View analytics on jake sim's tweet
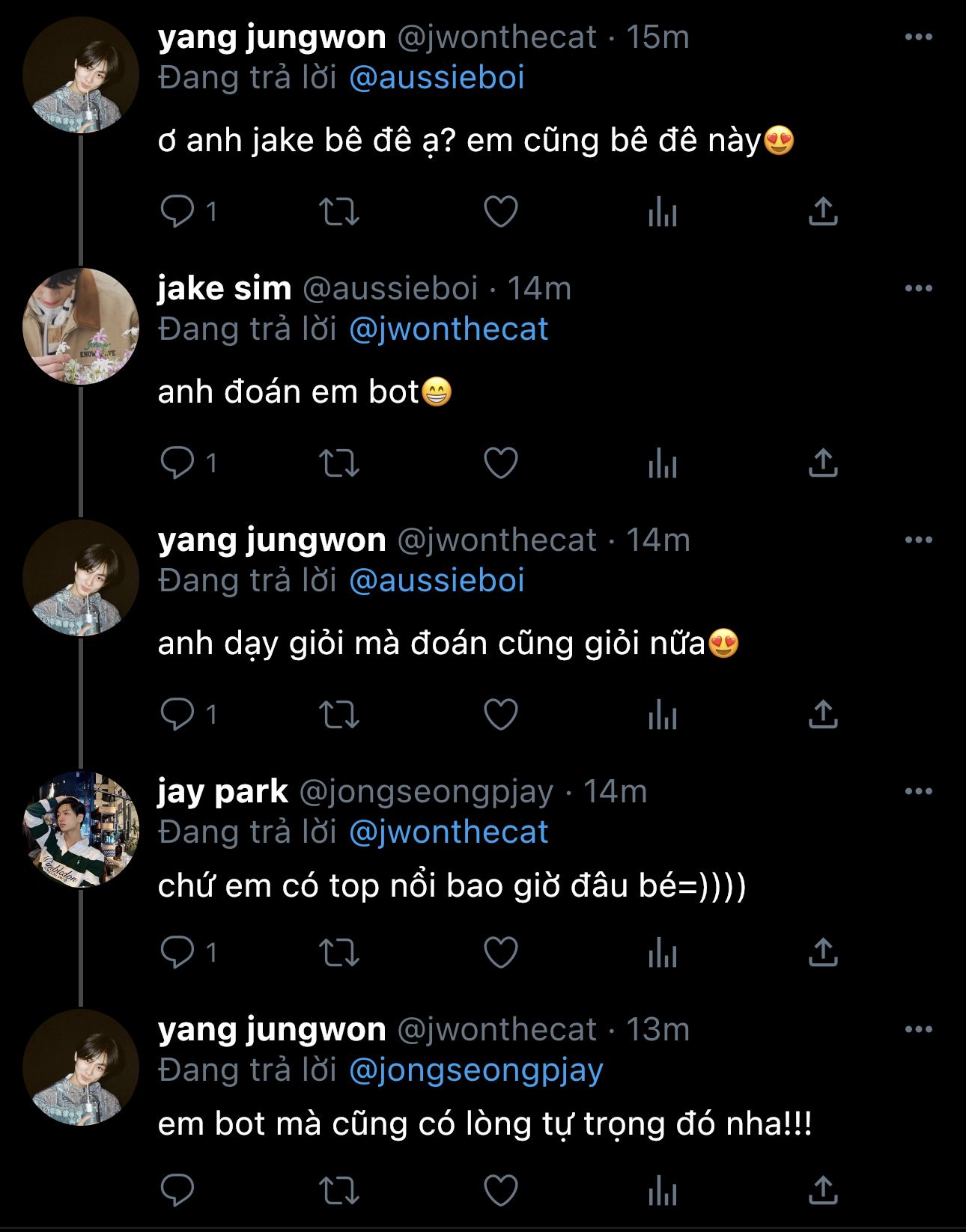 [662, 463]
